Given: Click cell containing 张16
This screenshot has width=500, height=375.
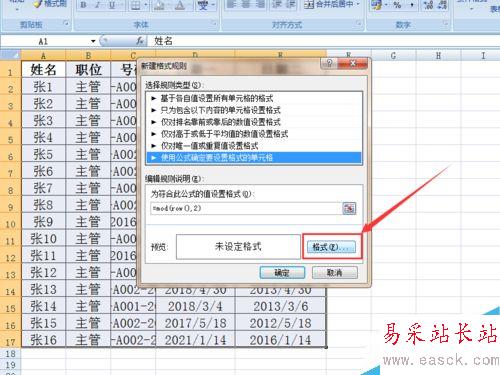Looking at the screenshot, I should pyautogui.click(x=43, y=340).
